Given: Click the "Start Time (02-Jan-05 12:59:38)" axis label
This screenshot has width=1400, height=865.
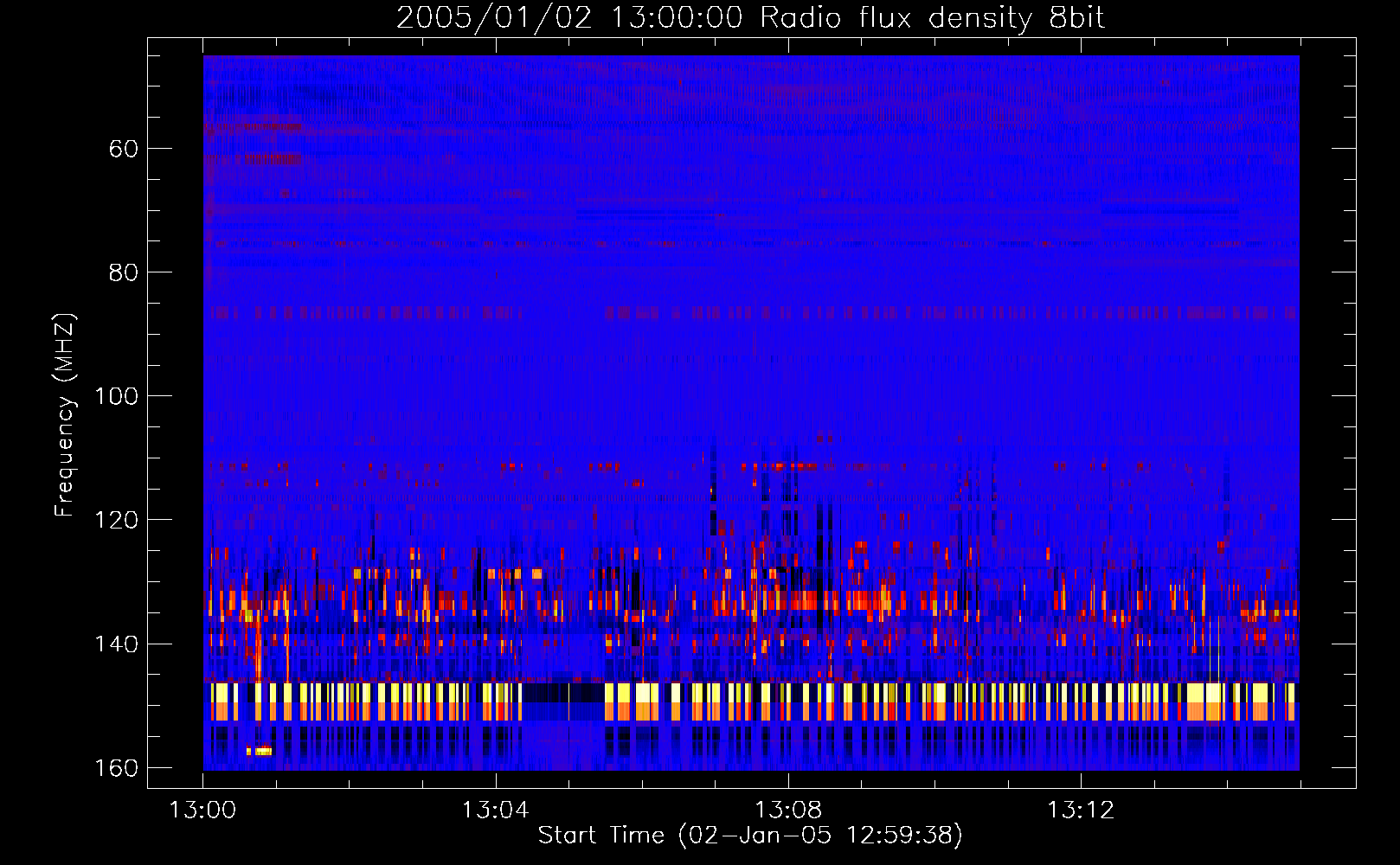Looking at the screenshot, I should [x=750, y=836].
